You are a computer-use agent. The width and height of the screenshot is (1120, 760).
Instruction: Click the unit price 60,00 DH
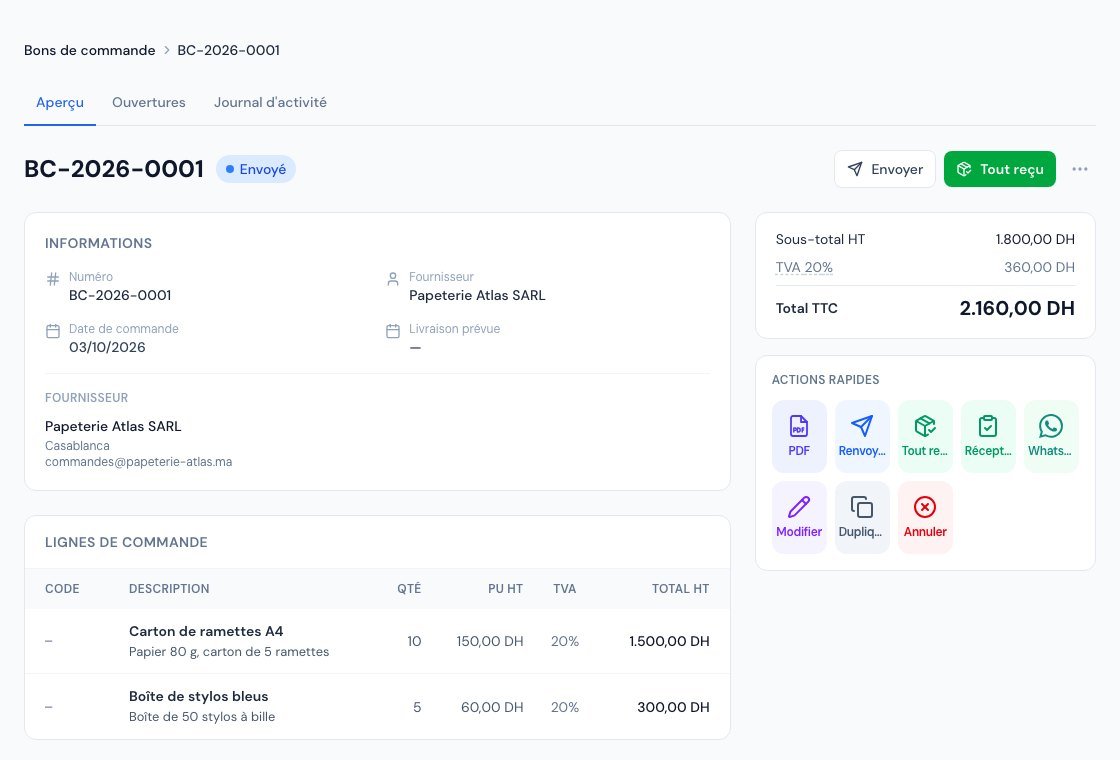click(x=492, y=707)
